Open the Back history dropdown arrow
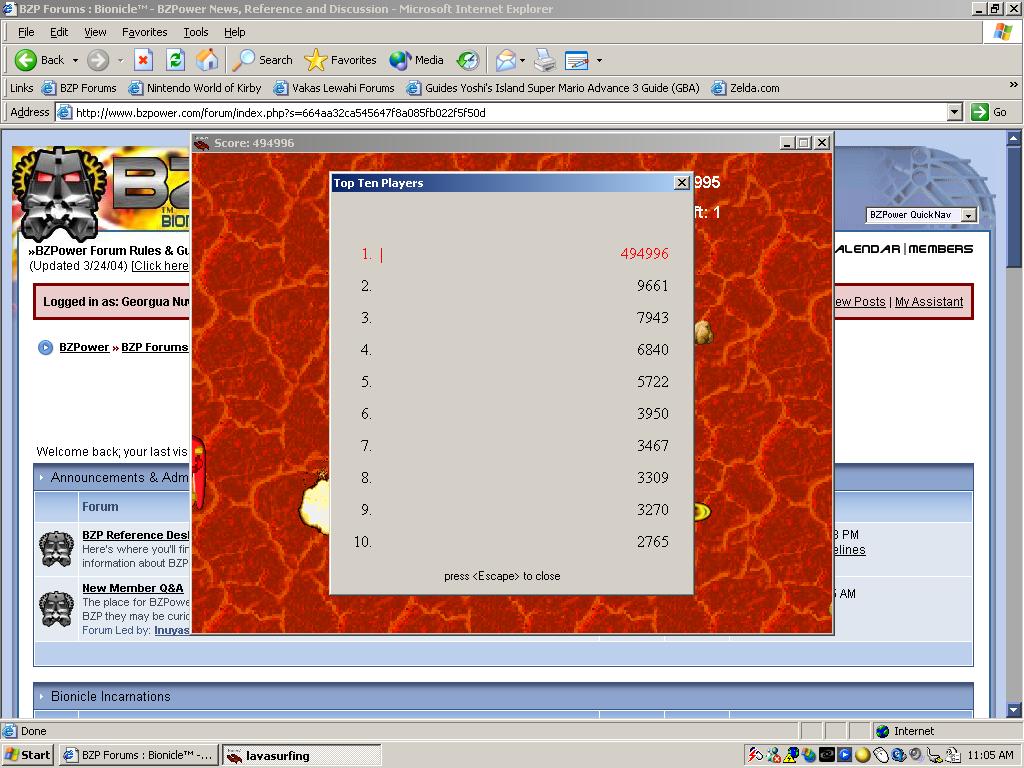1024x768 pixels. 75,60
